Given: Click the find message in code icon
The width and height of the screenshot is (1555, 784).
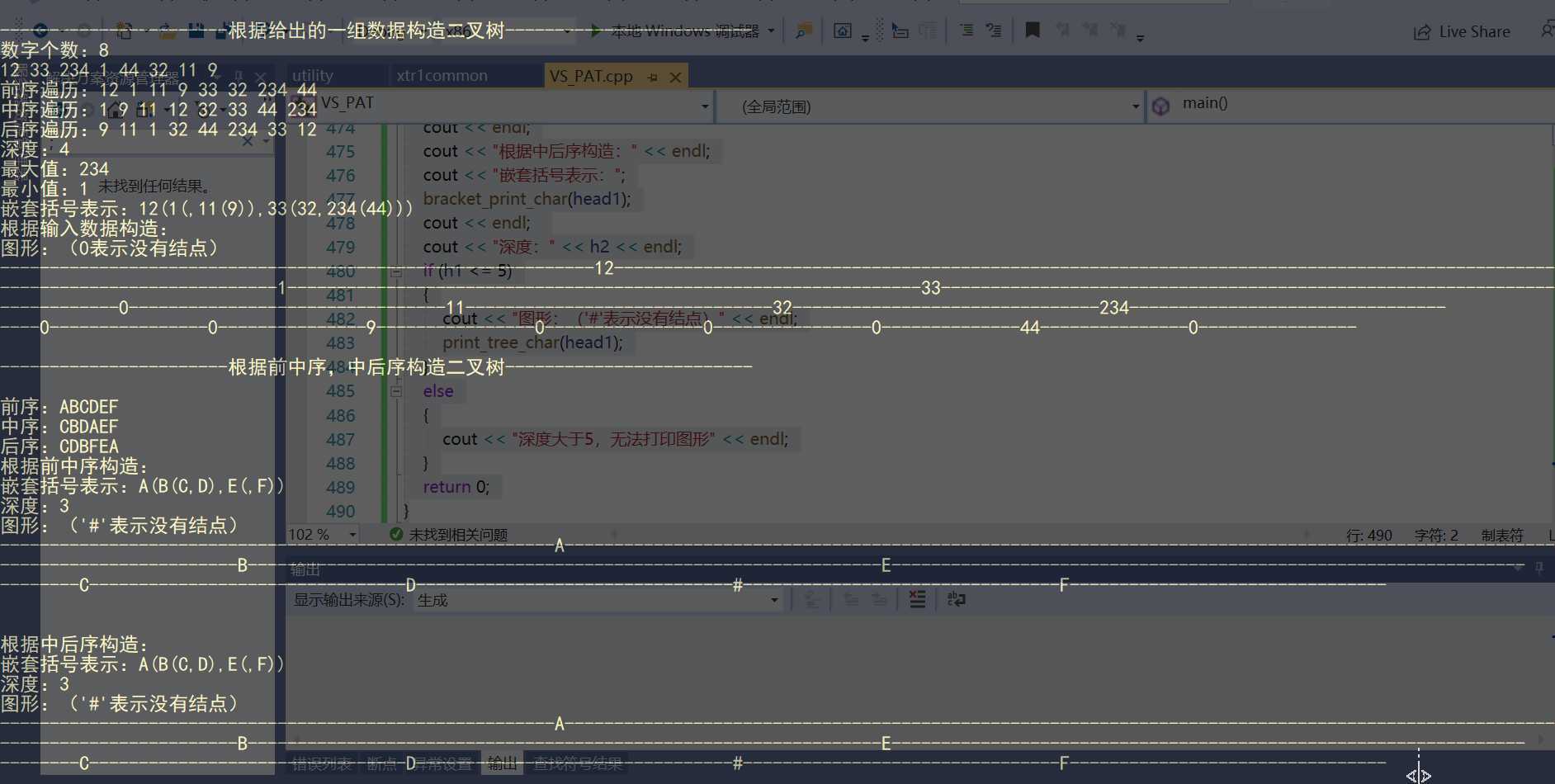Looking at the screenshot, I should [811, 600].
